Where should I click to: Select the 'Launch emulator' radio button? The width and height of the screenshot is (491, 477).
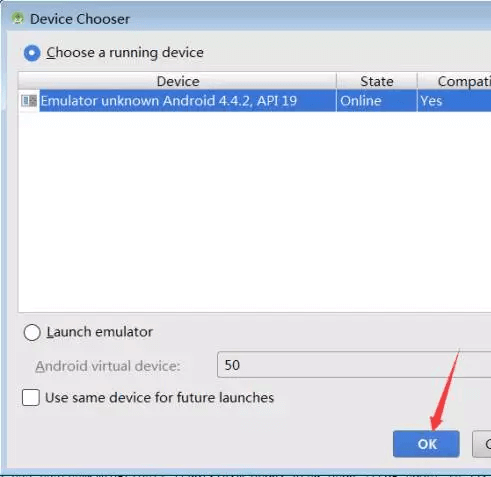[32, 332]
